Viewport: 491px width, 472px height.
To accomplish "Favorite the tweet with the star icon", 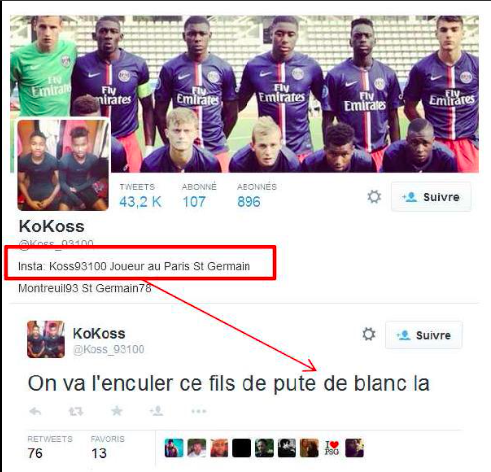I will (x=117, y=411).
